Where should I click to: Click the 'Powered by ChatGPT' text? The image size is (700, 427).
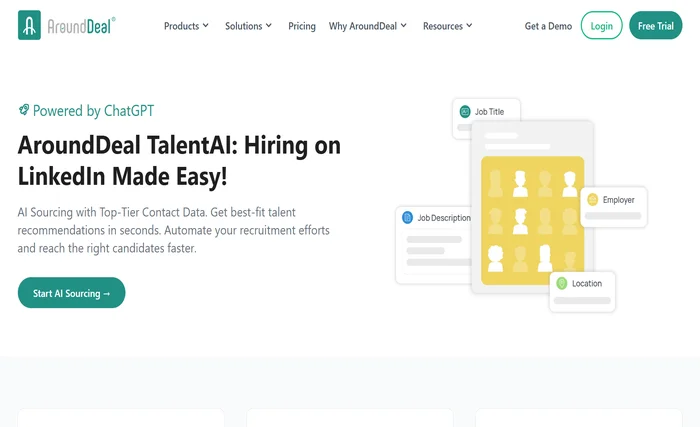click(x=93, y=110)
